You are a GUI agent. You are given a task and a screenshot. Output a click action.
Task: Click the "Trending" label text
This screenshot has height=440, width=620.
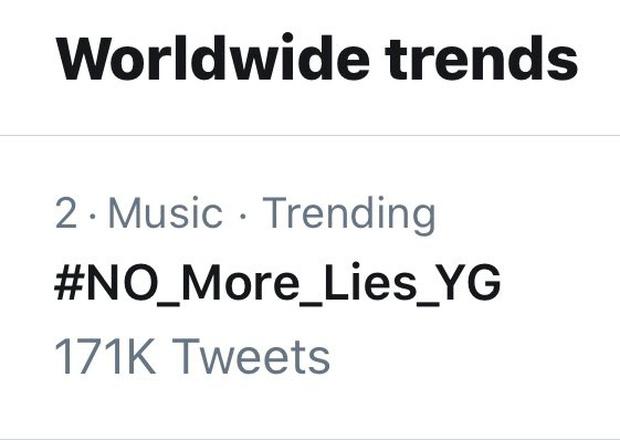349,214
